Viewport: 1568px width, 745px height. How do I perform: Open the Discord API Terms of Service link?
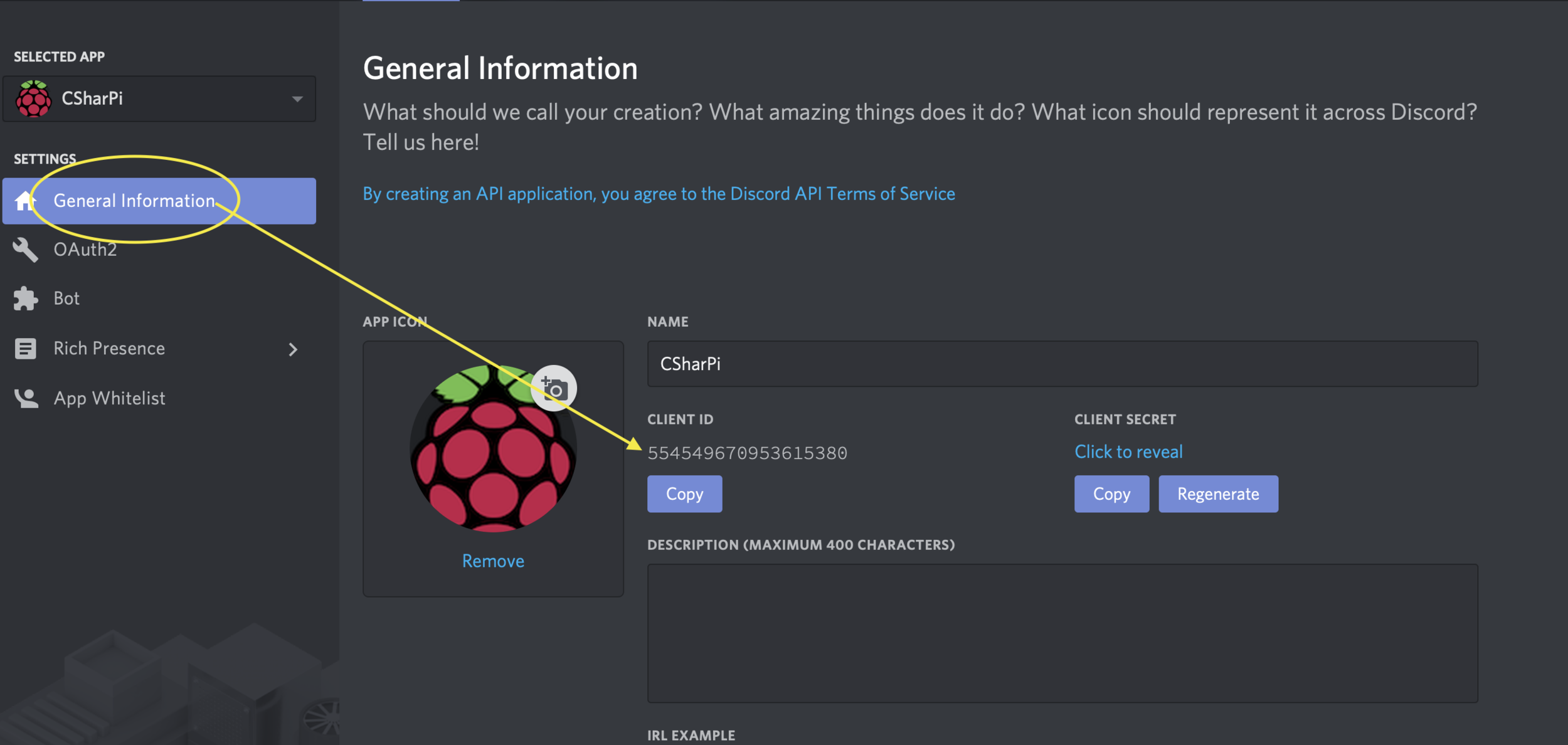tap(659, 194)
